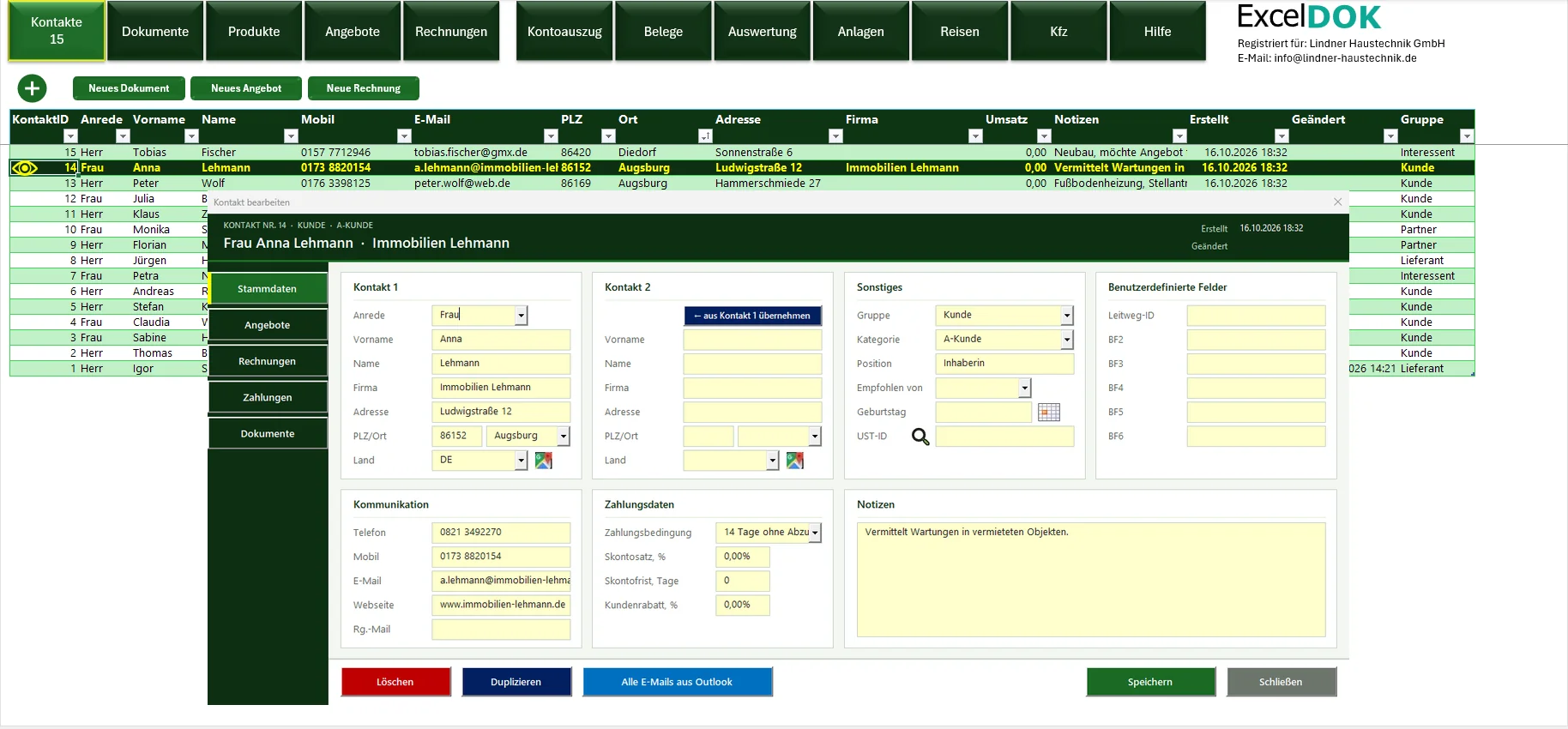Viewport: 1568px width, 729px height.
Task: Click the 'aus Kontakt 1 übernehmen' button
Action: [x=753, y=316]
